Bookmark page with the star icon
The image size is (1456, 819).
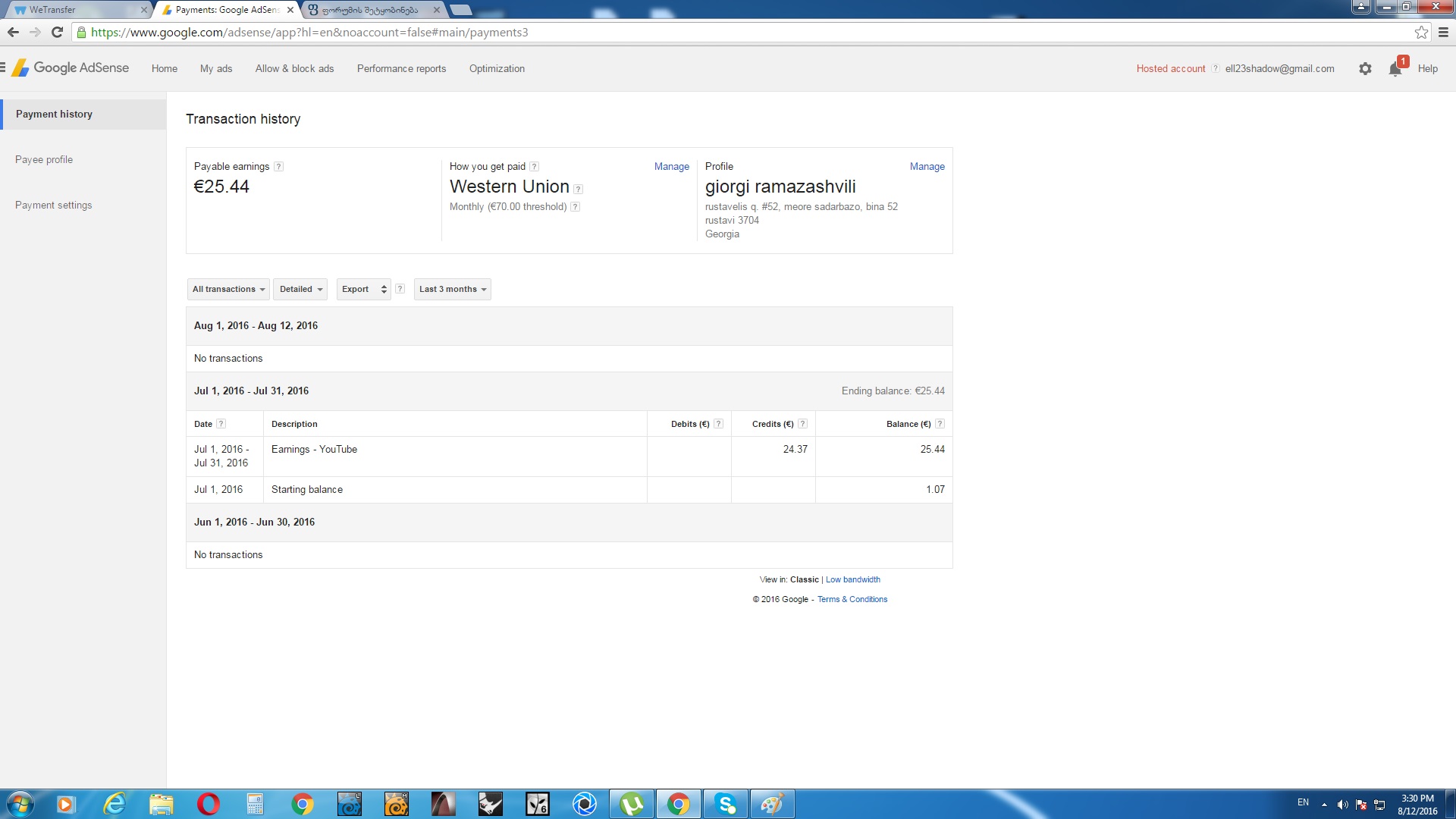pyautogui.click(x=1421, y=33)
